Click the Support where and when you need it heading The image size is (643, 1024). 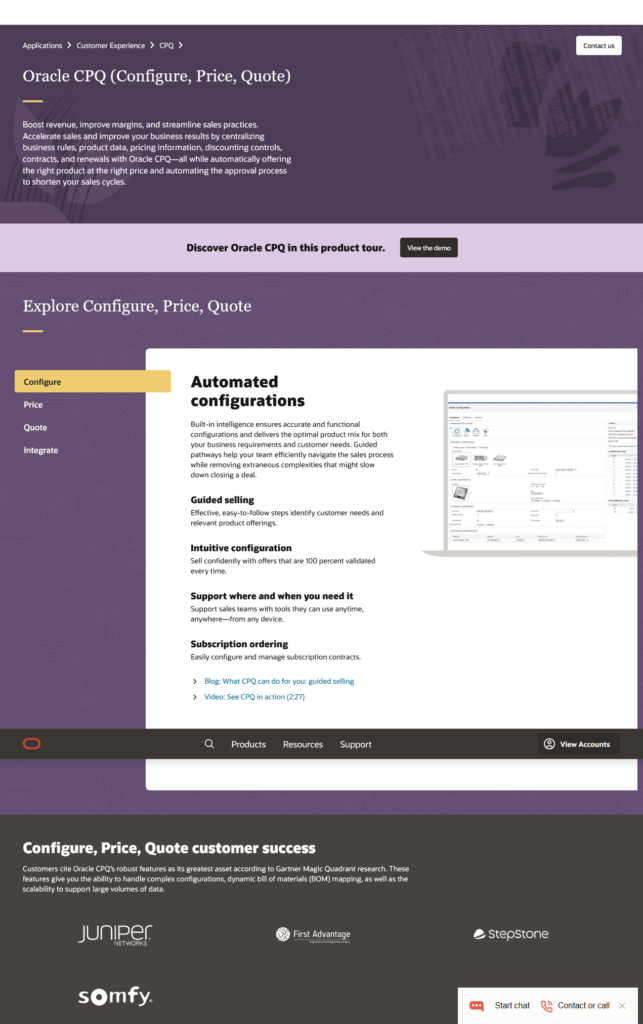point(272,596)
